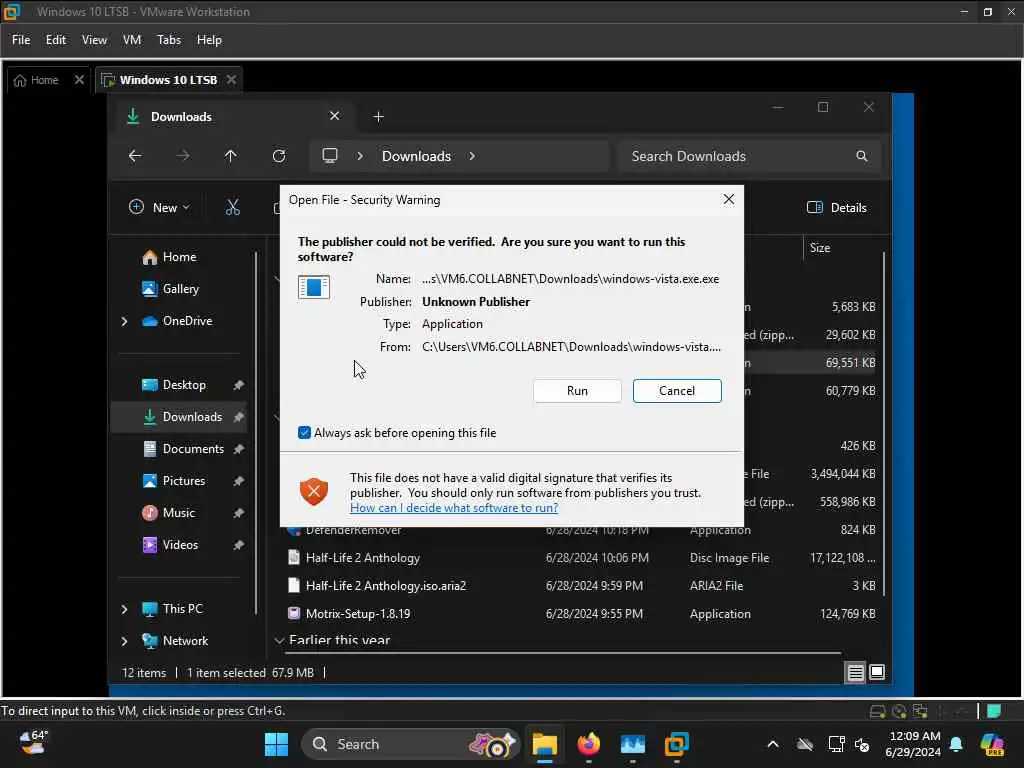Click the search magnifier icon in Explorer

point(862,156)
